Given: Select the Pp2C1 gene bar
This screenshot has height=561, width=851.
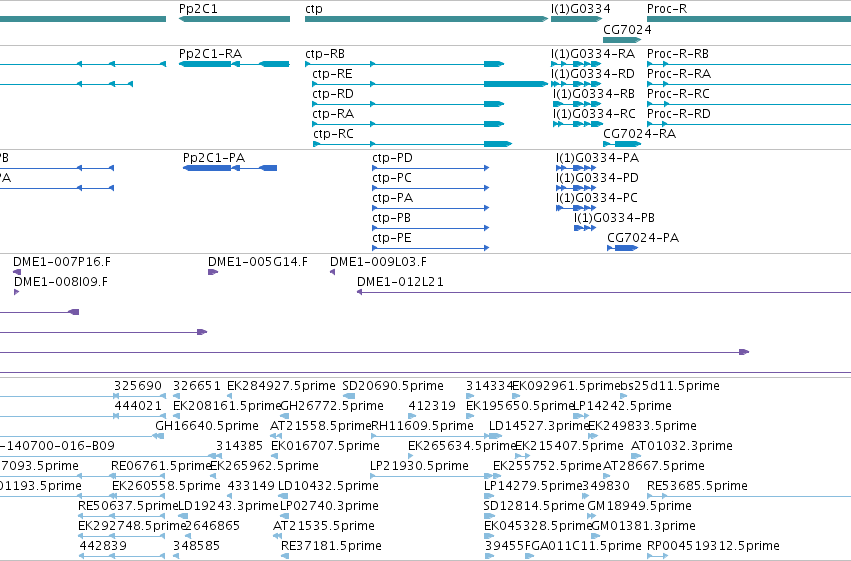Looking at the screenshot, I should (x=234, y=19).
